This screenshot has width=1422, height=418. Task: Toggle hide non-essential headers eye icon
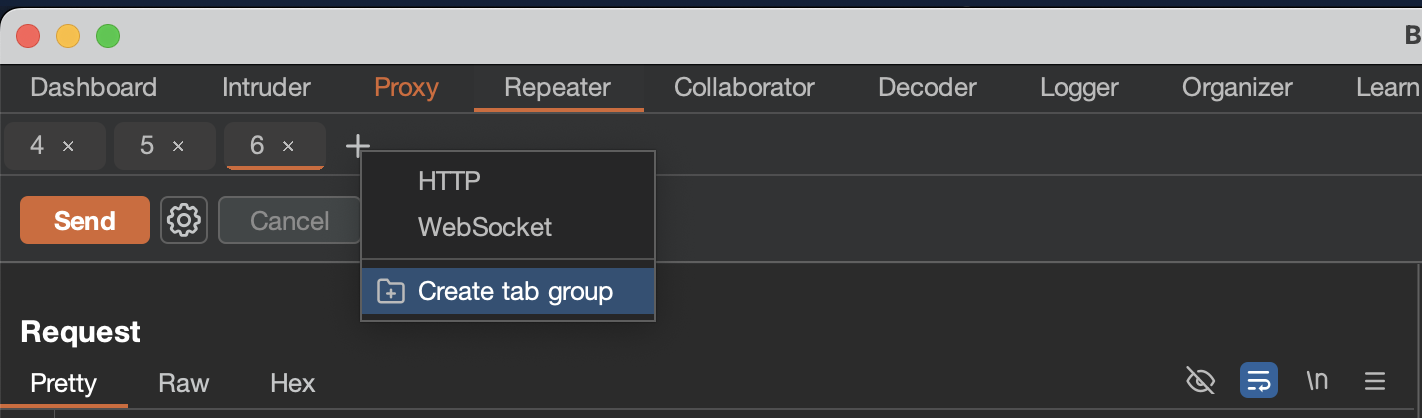pos(1200,381)
